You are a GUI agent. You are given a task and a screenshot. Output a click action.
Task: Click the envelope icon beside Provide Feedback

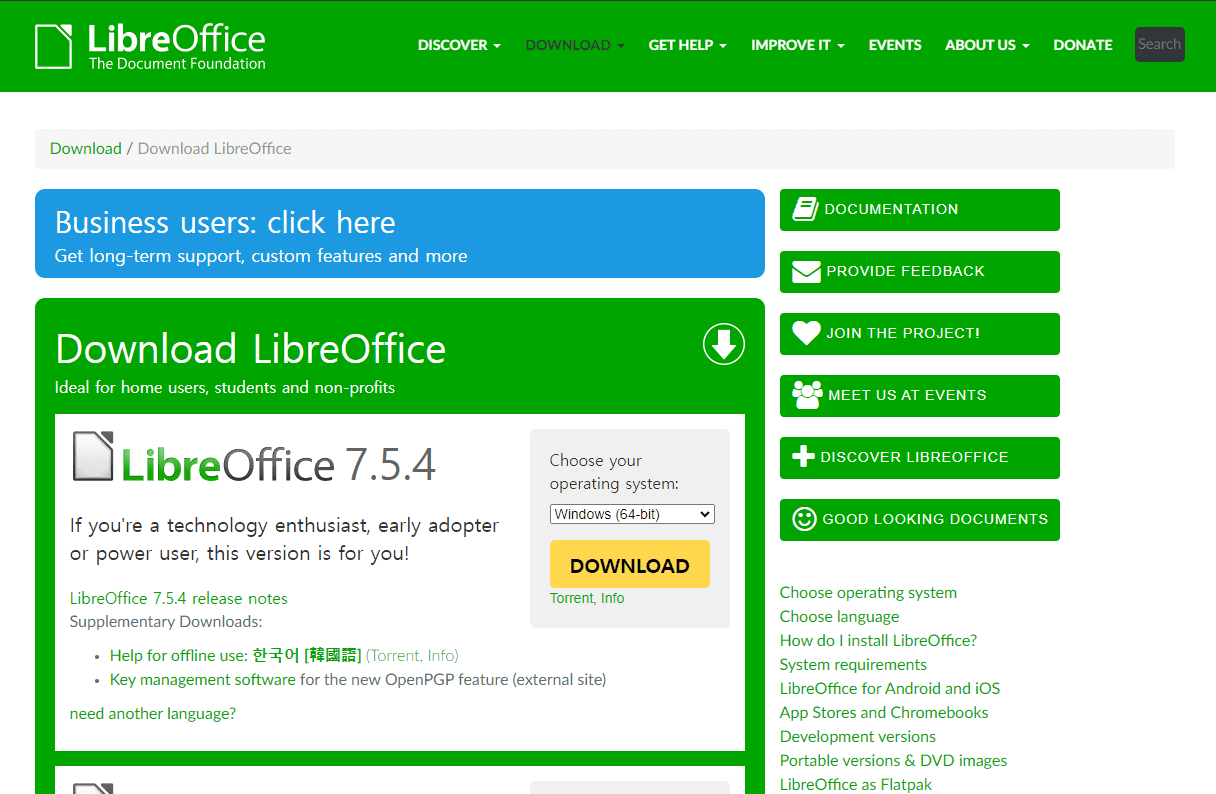coord(806,271)
